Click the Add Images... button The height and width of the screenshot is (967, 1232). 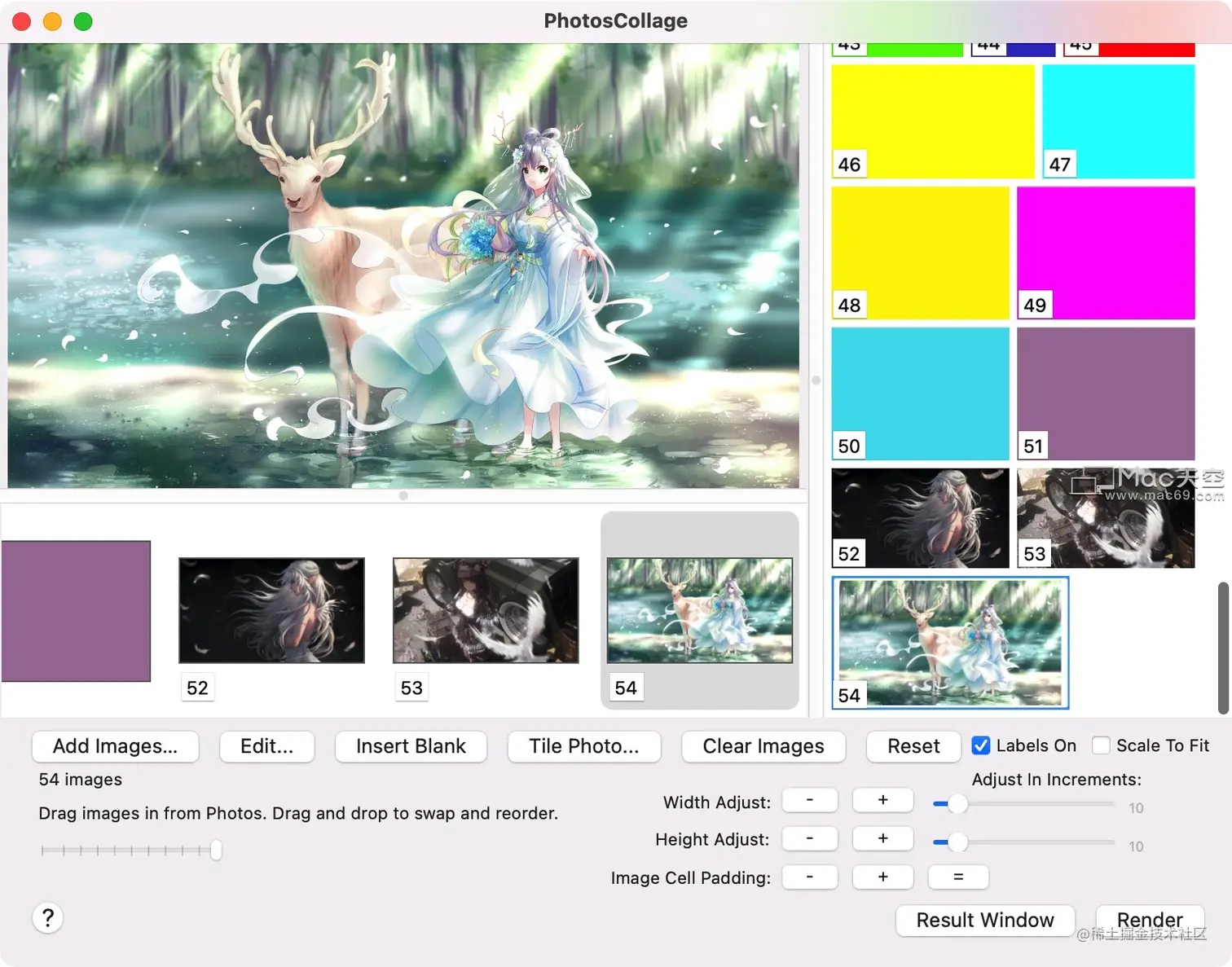coord(115,746)
